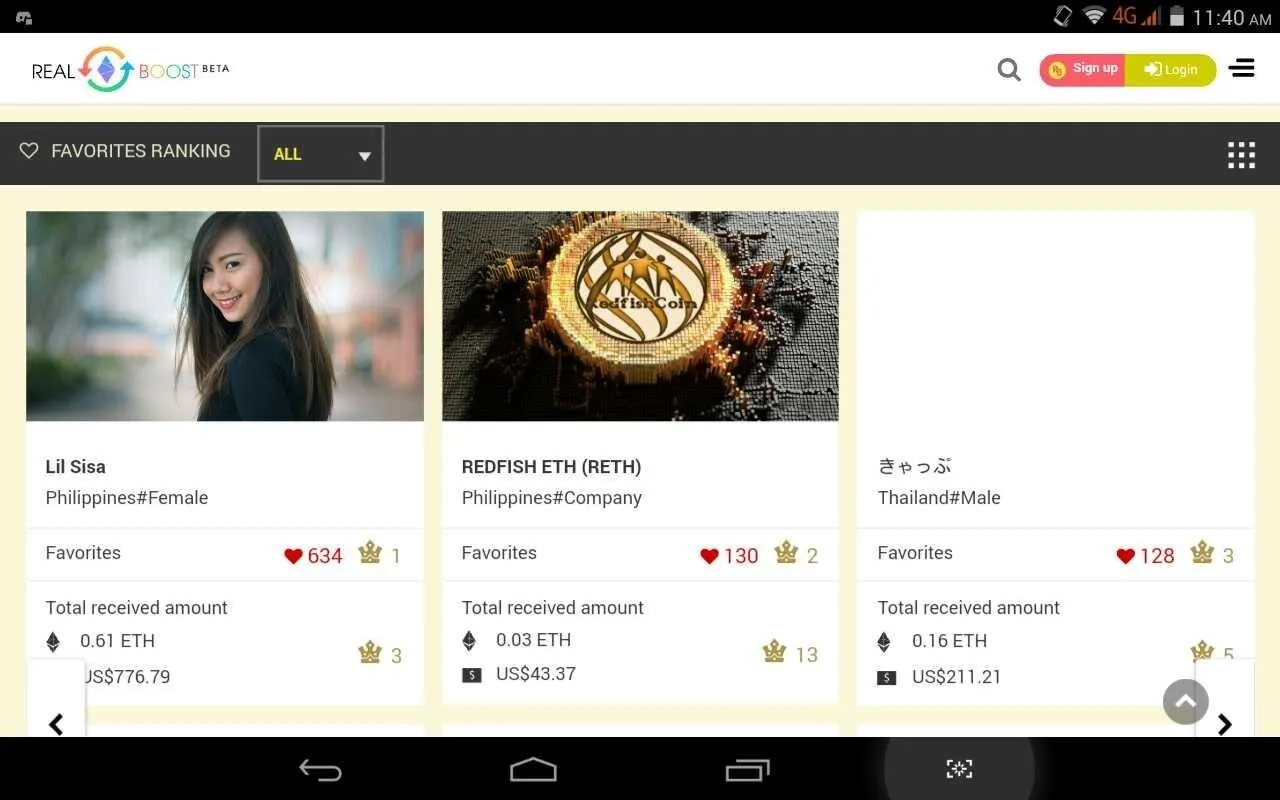Favorite Lil Sisa with the 634 heart
Screen dimensions: 1280x800
[x=293, y=556]
